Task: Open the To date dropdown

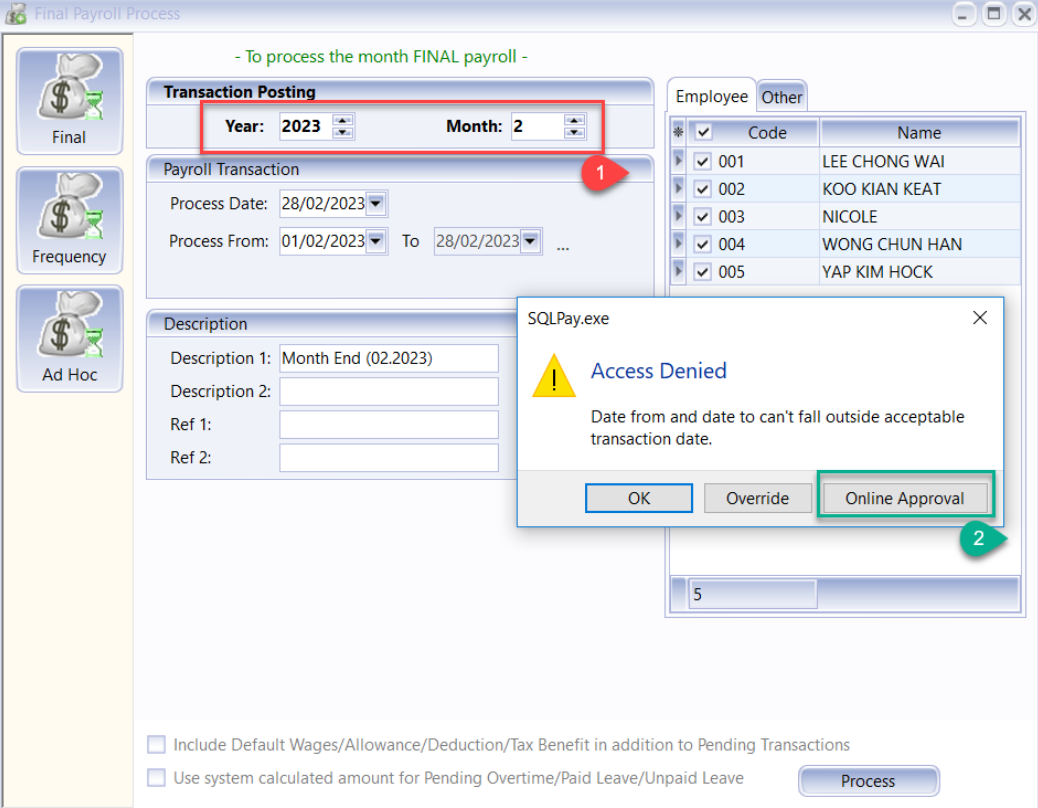Action: click(x=530, y=241)
